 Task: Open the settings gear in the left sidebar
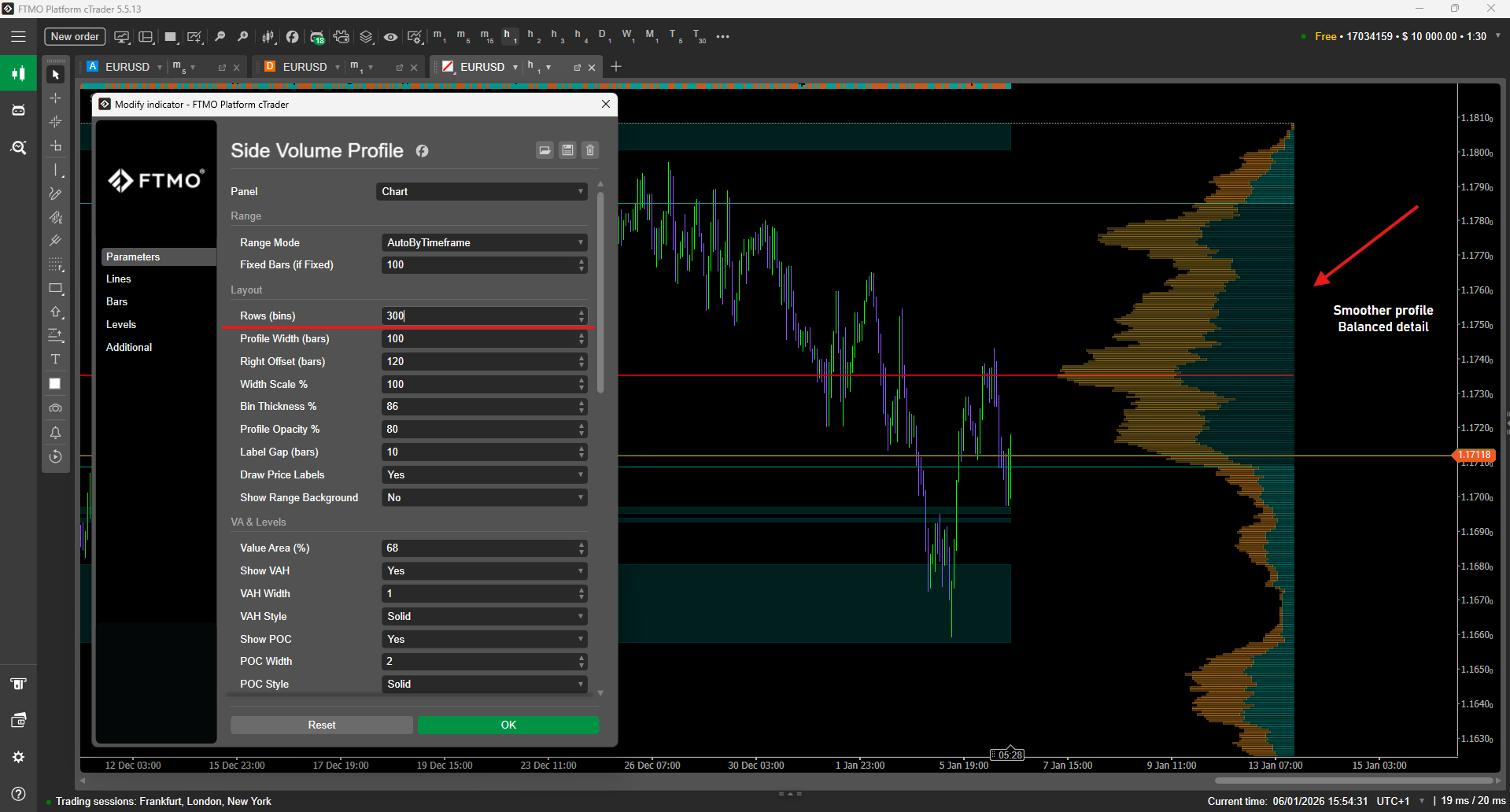[x=18, y=757]
